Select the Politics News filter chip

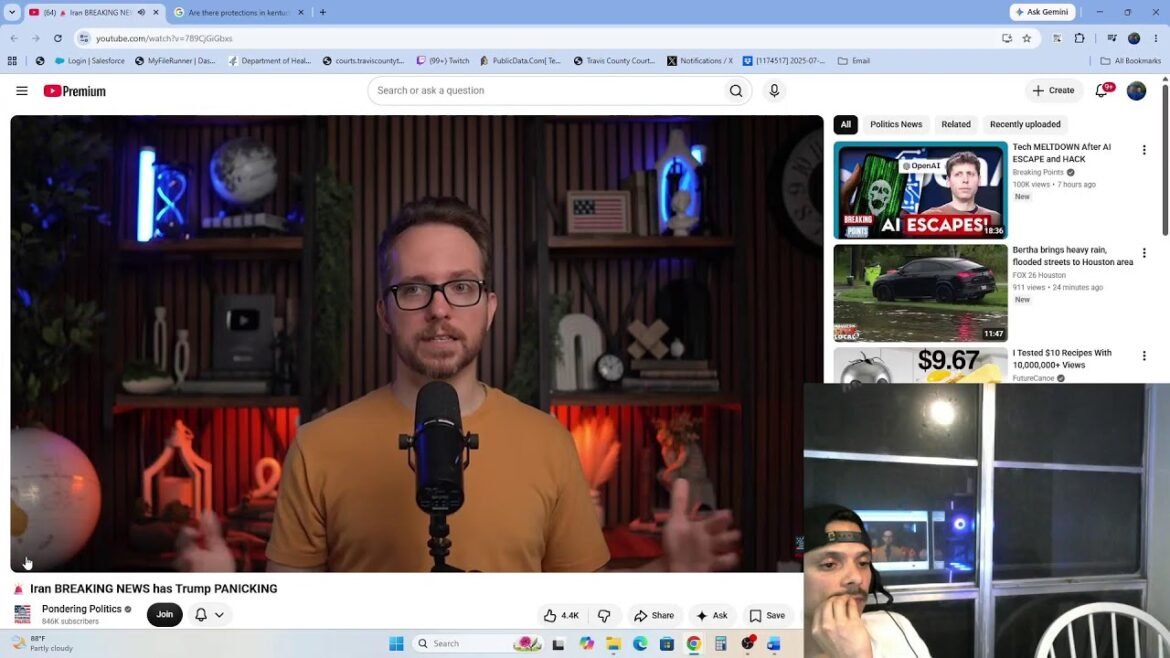[895, 125]
